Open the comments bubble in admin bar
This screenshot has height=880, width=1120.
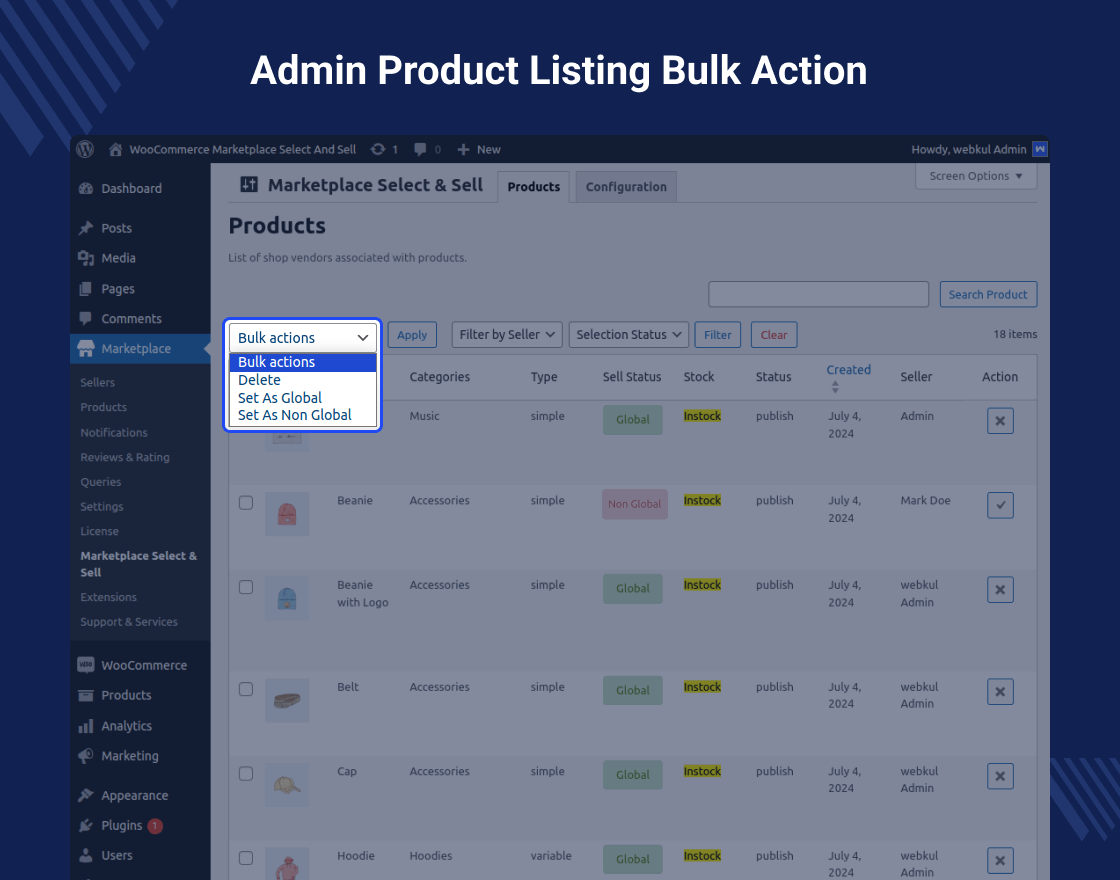point(420,149)
